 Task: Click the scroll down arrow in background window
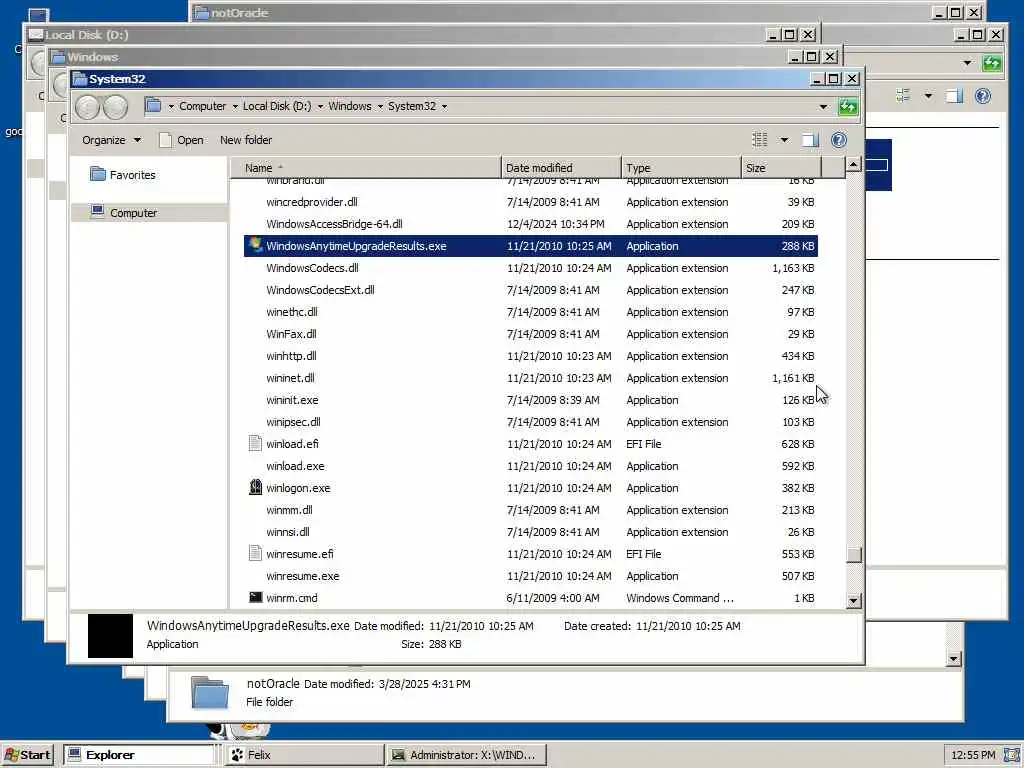[953, 658]
